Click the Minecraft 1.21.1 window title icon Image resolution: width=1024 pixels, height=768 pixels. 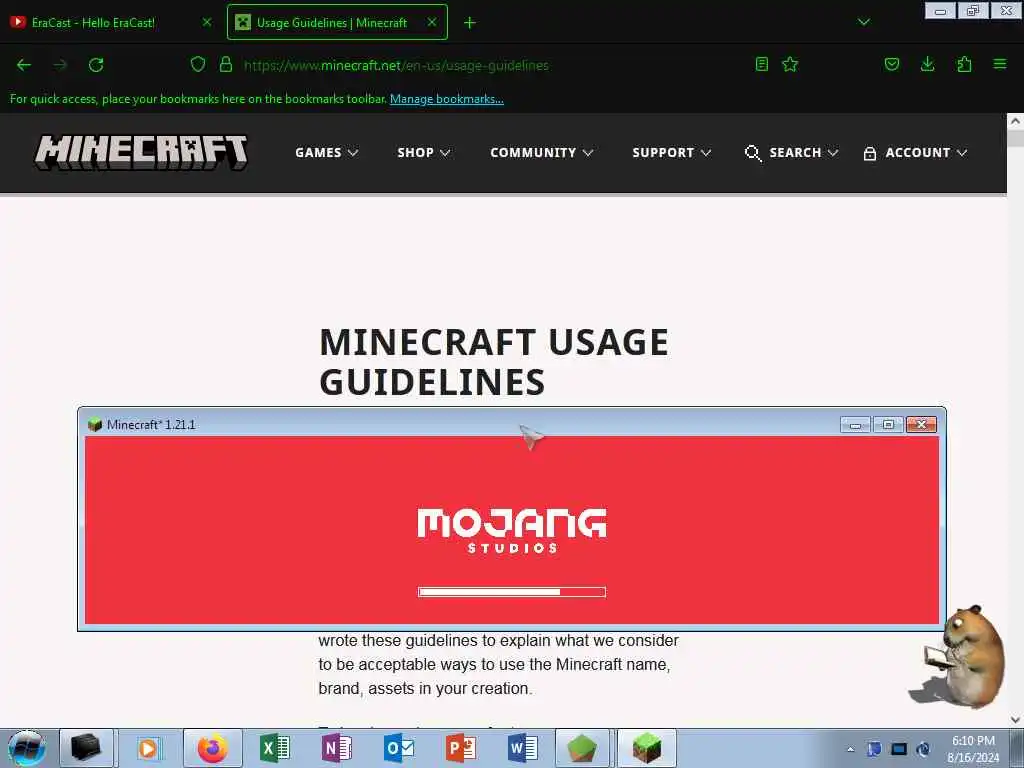pyautogui.click(x=95, y=424)
